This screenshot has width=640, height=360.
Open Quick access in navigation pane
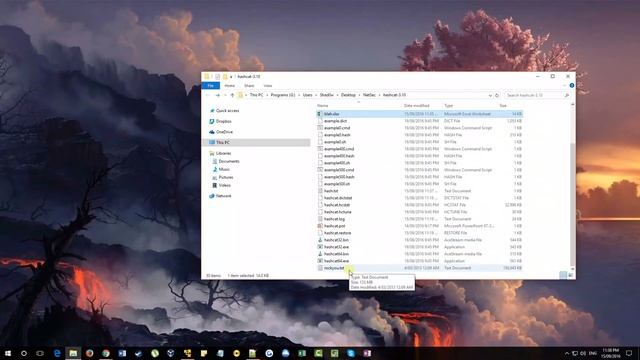[x=224, y=111]
